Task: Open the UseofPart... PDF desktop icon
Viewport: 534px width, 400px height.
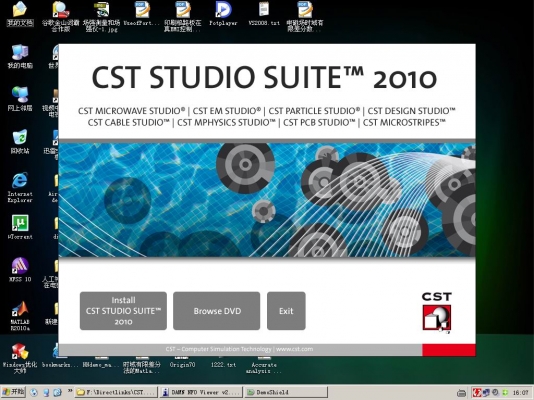Action: click(142, 14)
